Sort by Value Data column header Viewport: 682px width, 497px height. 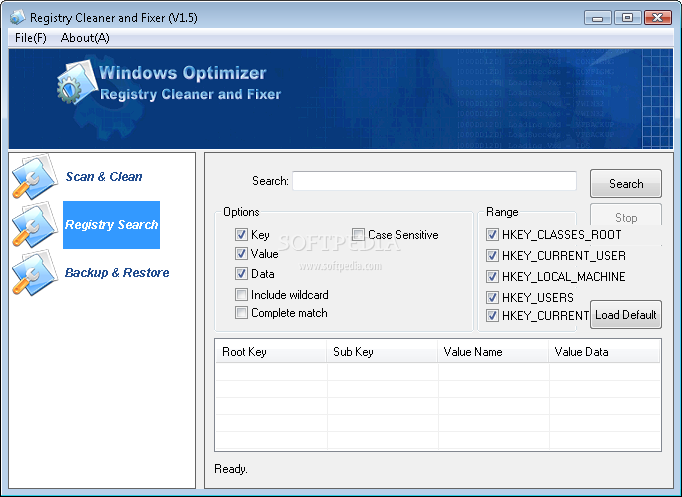click(604, 351)
